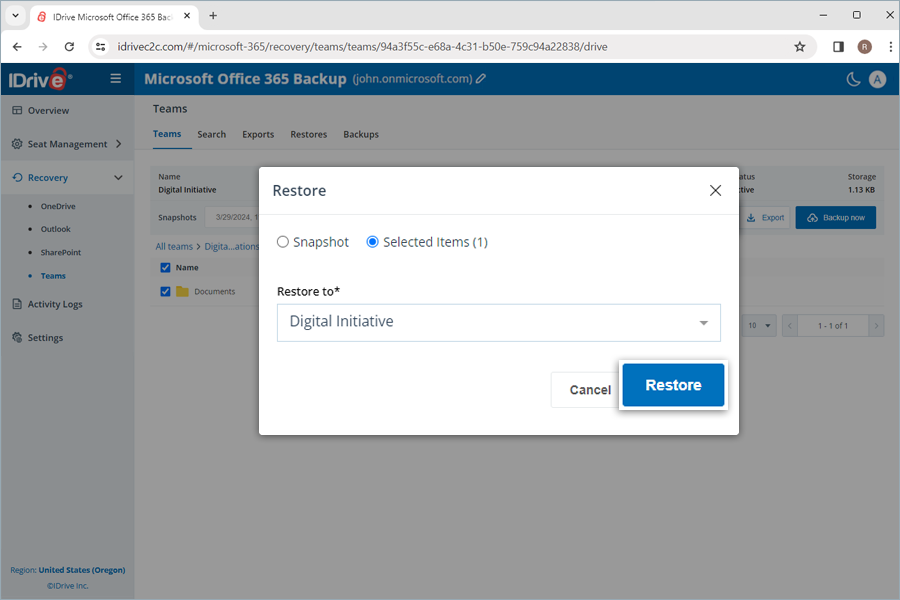Expand Seat Management chevron
Screen dimensions: 900x600
[119, 144]
